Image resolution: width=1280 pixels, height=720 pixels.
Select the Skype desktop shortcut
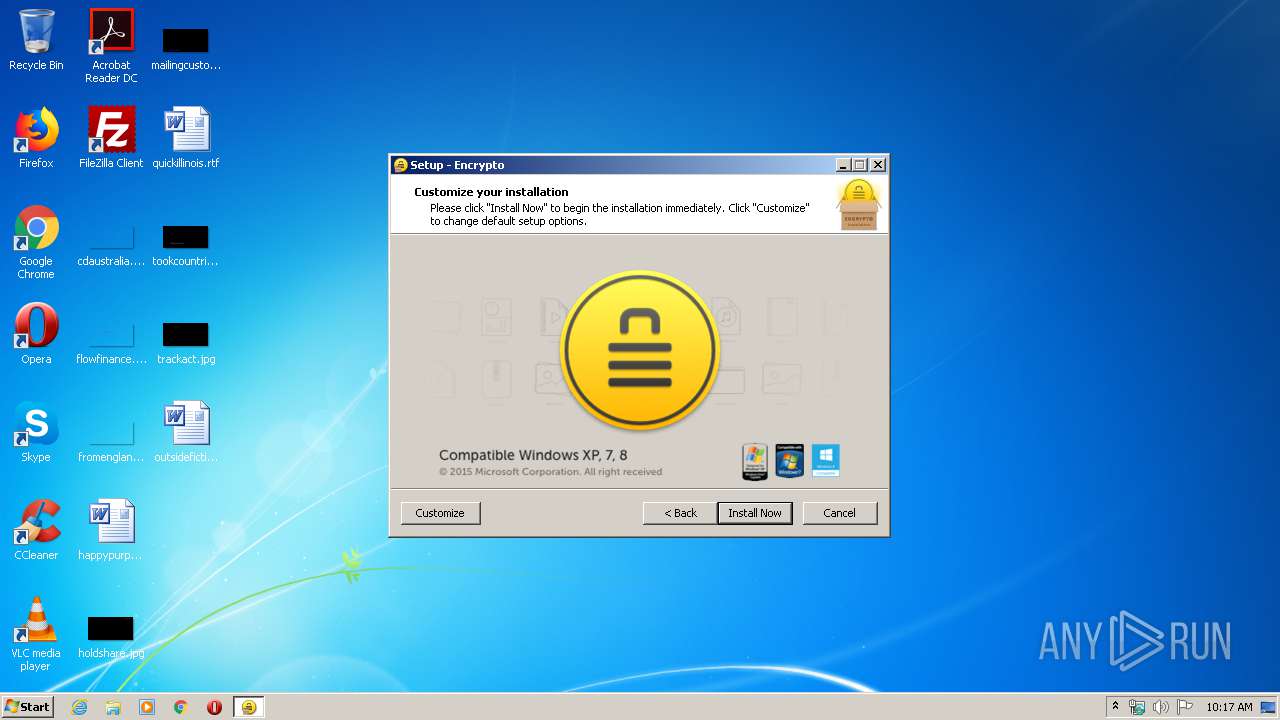coord(36,432)
